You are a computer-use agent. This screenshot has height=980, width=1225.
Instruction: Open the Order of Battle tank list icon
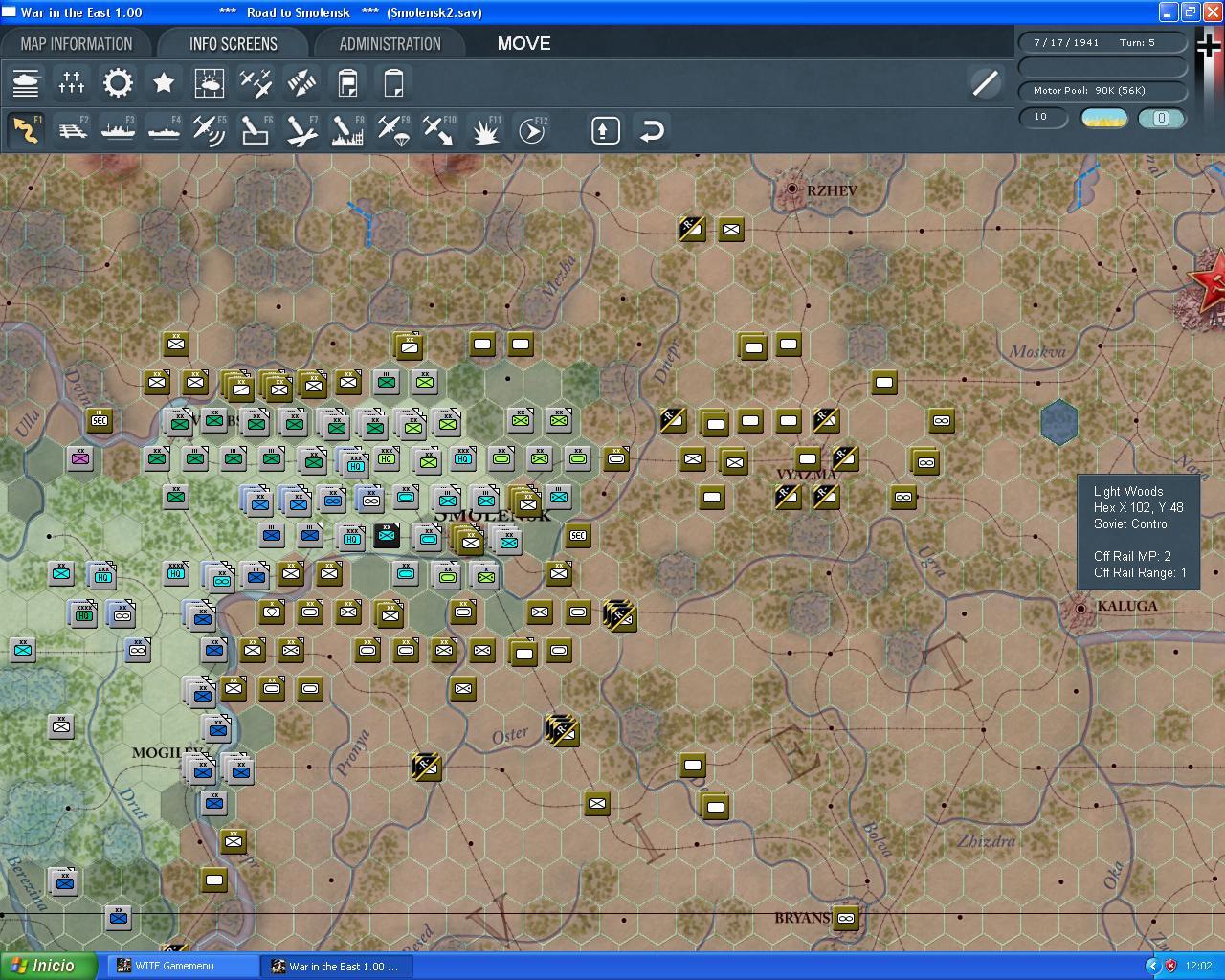pos(26,83)
